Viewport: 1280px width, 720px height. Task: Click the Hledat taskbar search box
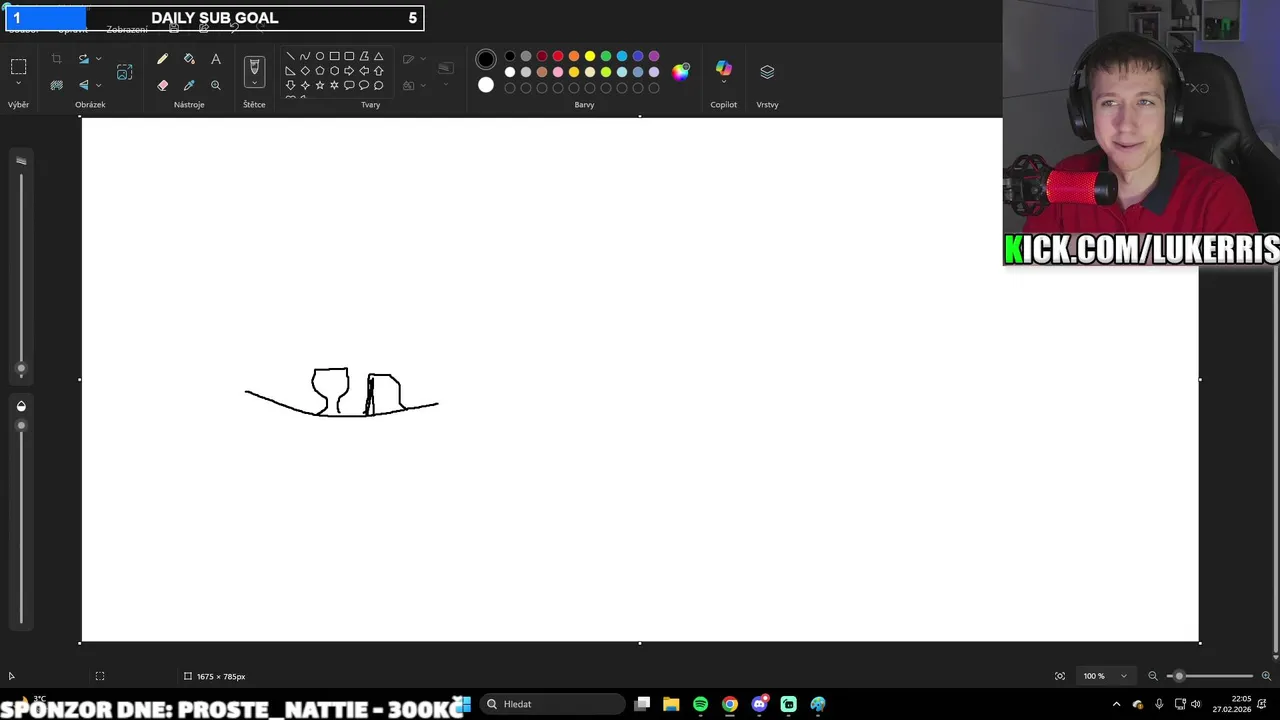coord(550,704)
